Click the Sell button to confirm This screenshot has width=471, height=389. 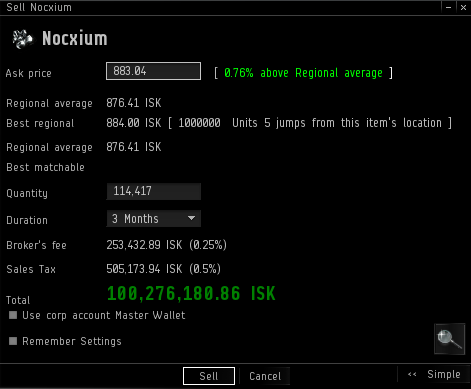[209, 376]
